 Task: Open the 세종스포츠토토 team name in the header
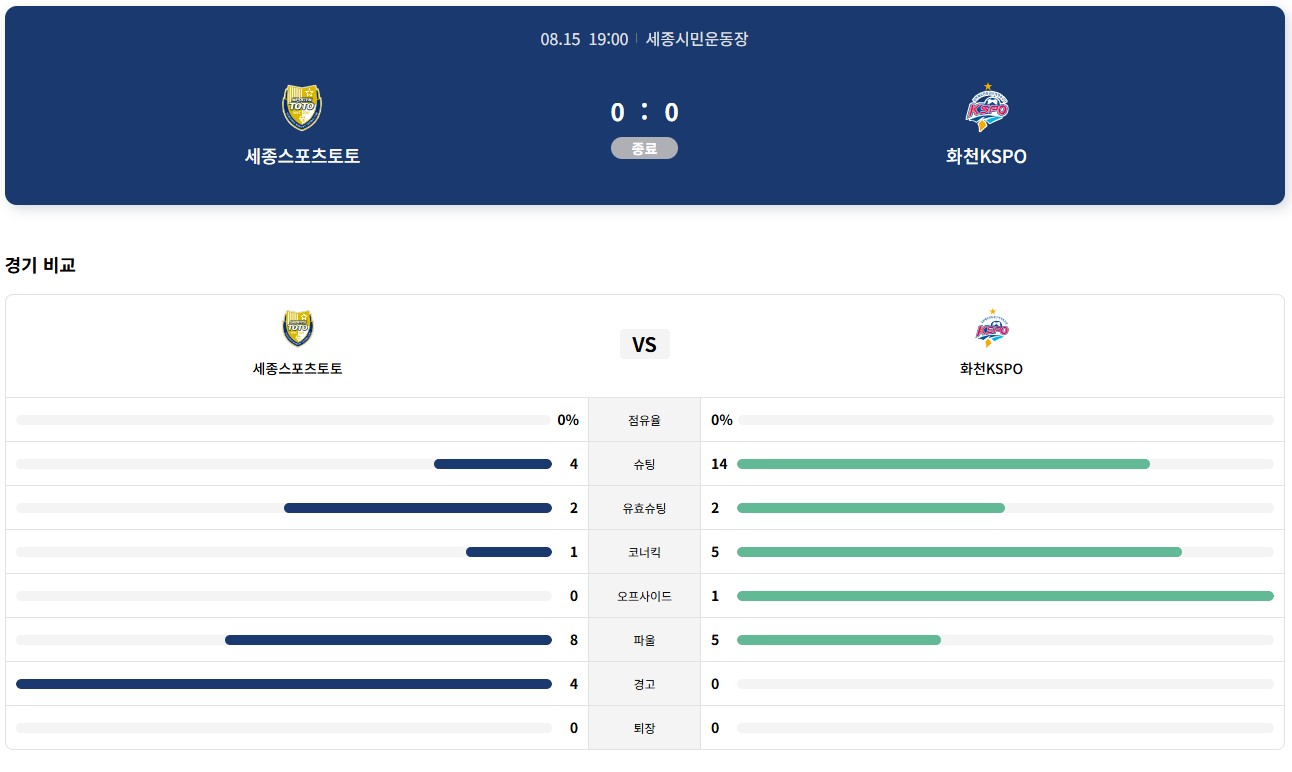(x=302, y=156)
